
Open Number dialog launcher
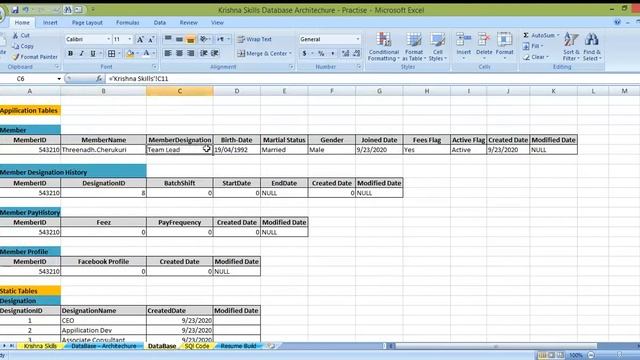click(359, 67)
